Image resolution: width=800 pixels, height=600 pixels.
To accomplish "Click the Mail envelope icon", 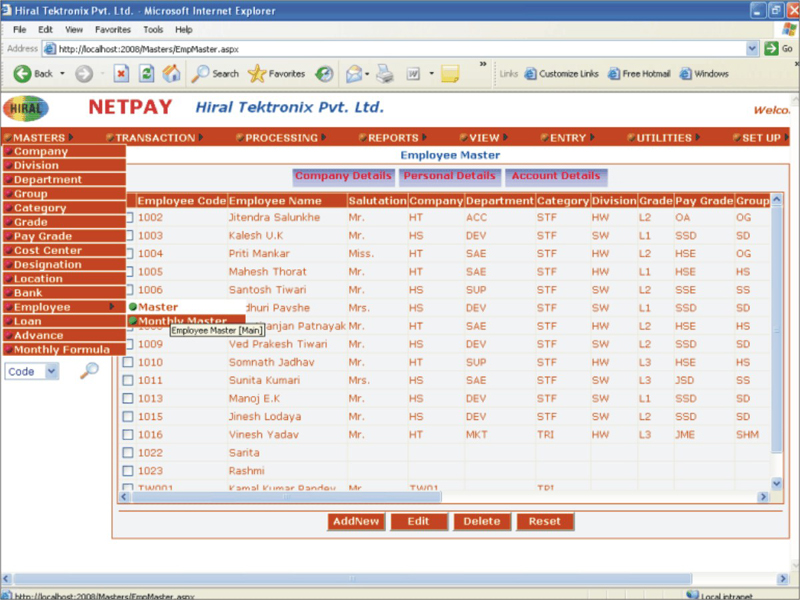I will 354,74.
